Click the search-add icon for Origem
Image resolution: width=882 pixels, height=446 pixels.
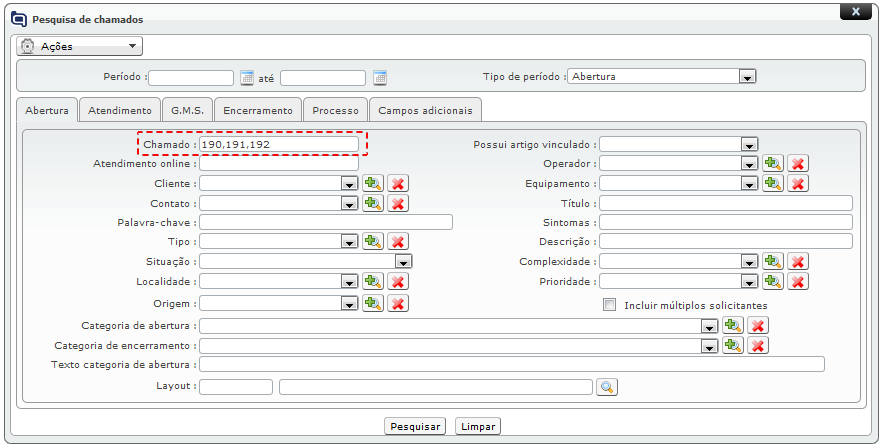[372, 303]
